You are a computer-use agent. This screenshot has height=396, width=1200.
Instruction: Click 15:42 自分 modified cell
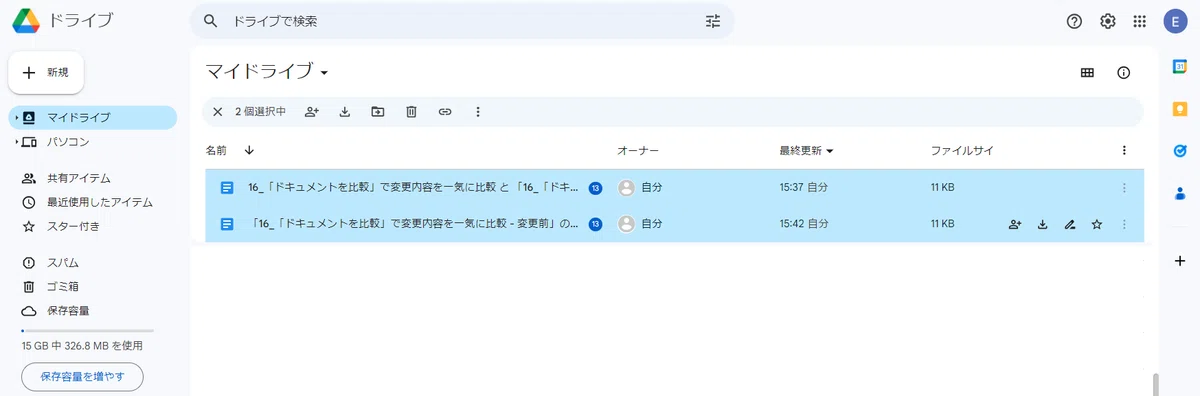click(x=803, y=224)
